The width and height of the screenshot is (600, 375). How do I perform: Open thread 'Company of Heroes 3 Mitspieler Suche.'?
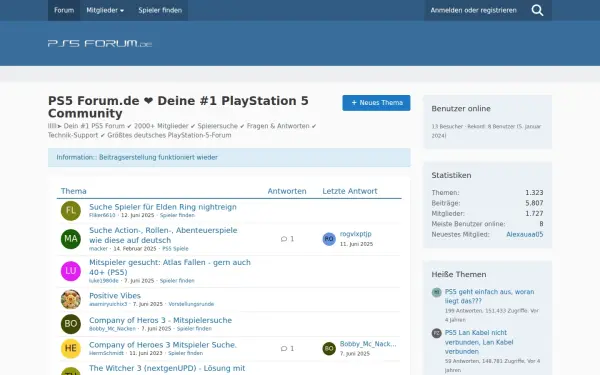pyautogui.click(x=163, y=345)
